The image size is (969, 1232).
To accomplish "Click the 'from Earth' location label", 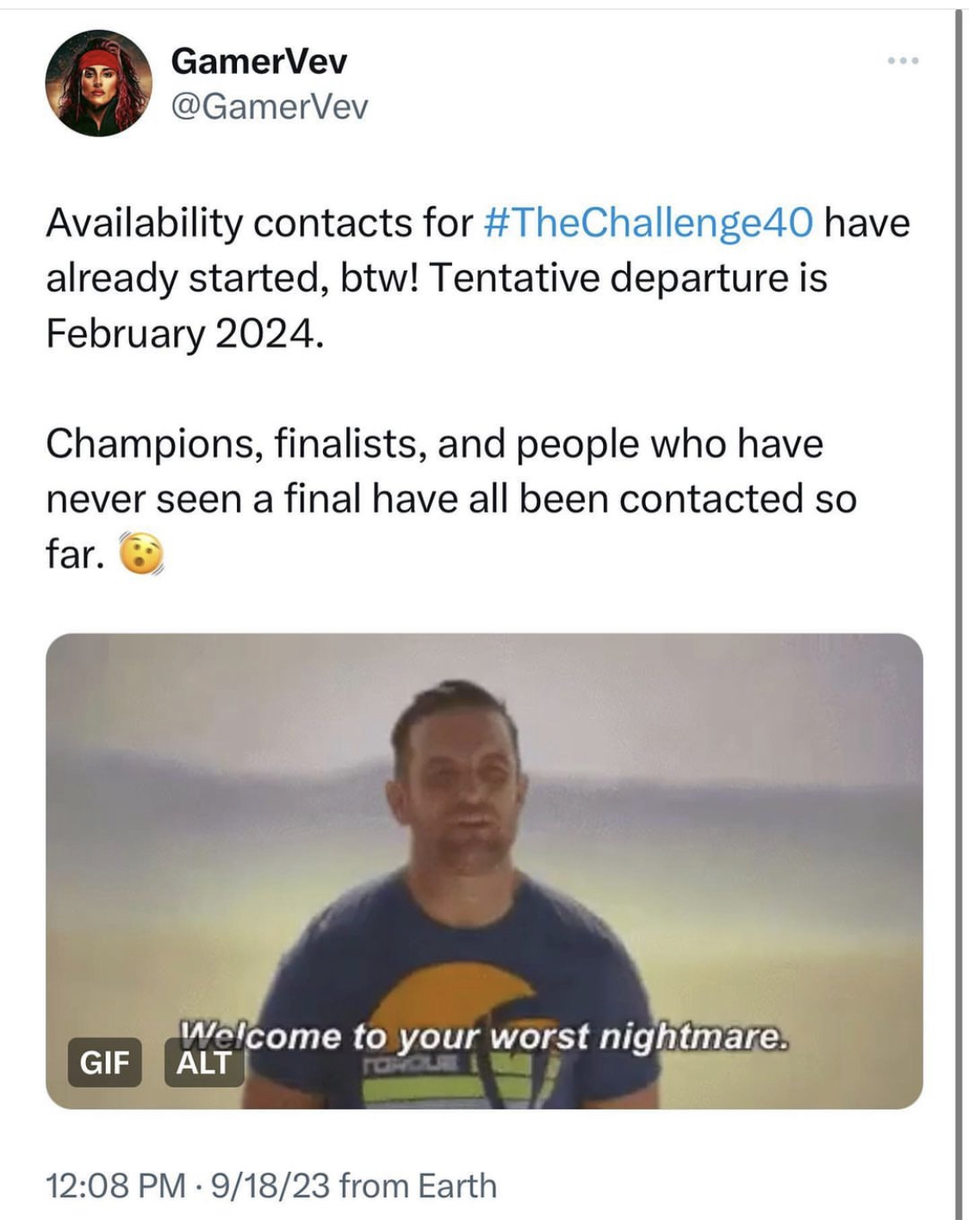I will [418, 1186].
